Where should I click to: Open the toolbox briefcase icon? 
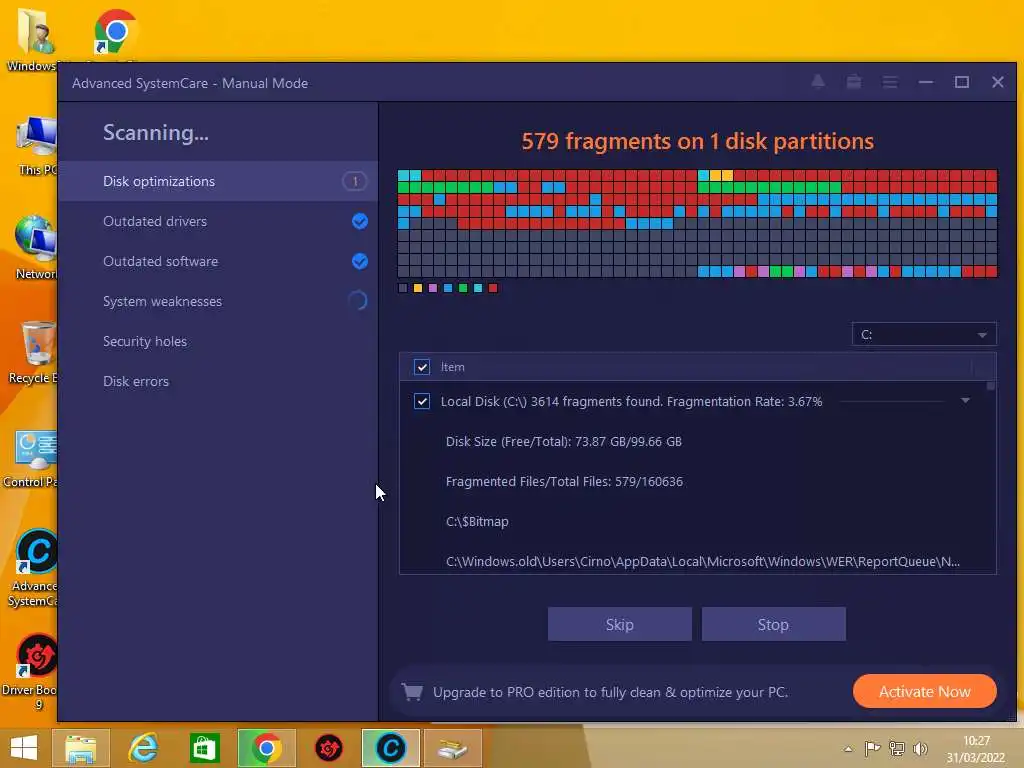click(854, 82)
